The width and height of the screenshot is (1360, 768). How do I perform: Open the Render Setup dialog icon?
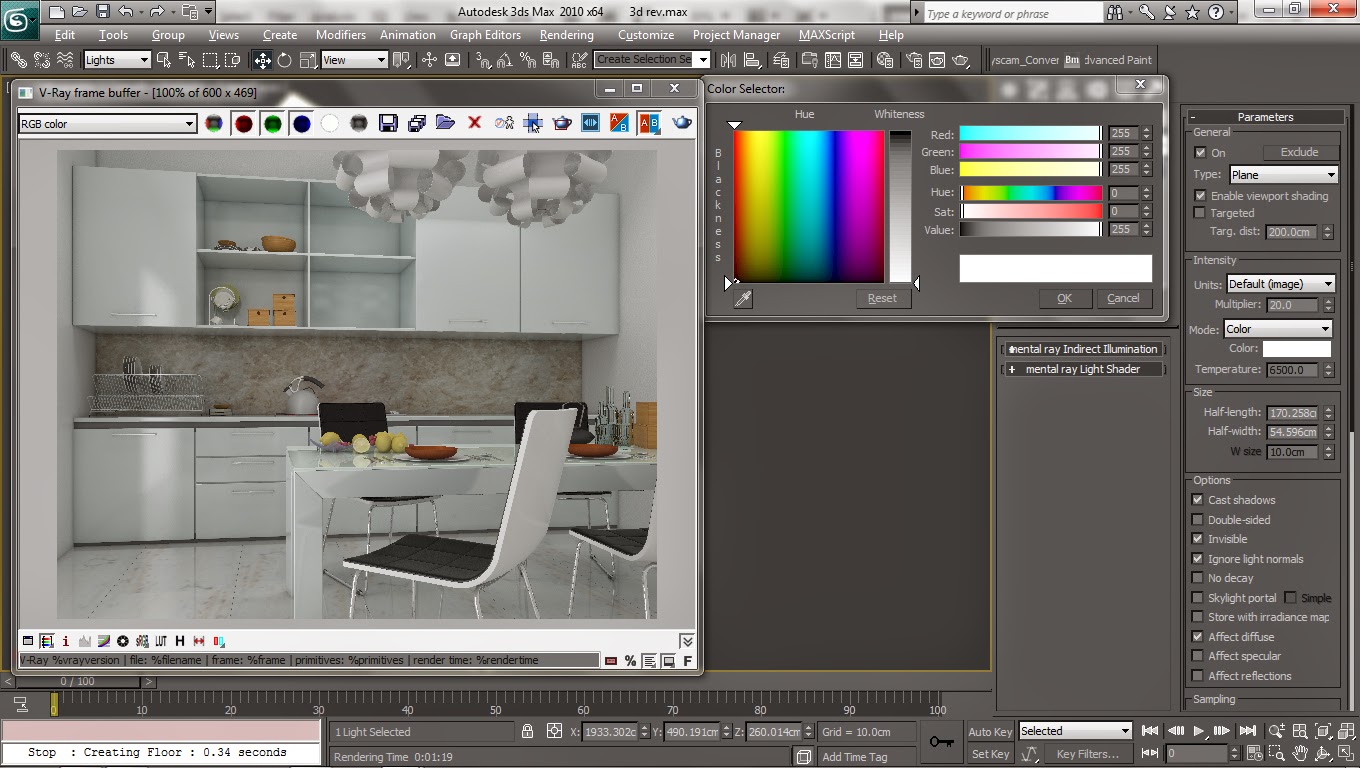coord(914,60)
